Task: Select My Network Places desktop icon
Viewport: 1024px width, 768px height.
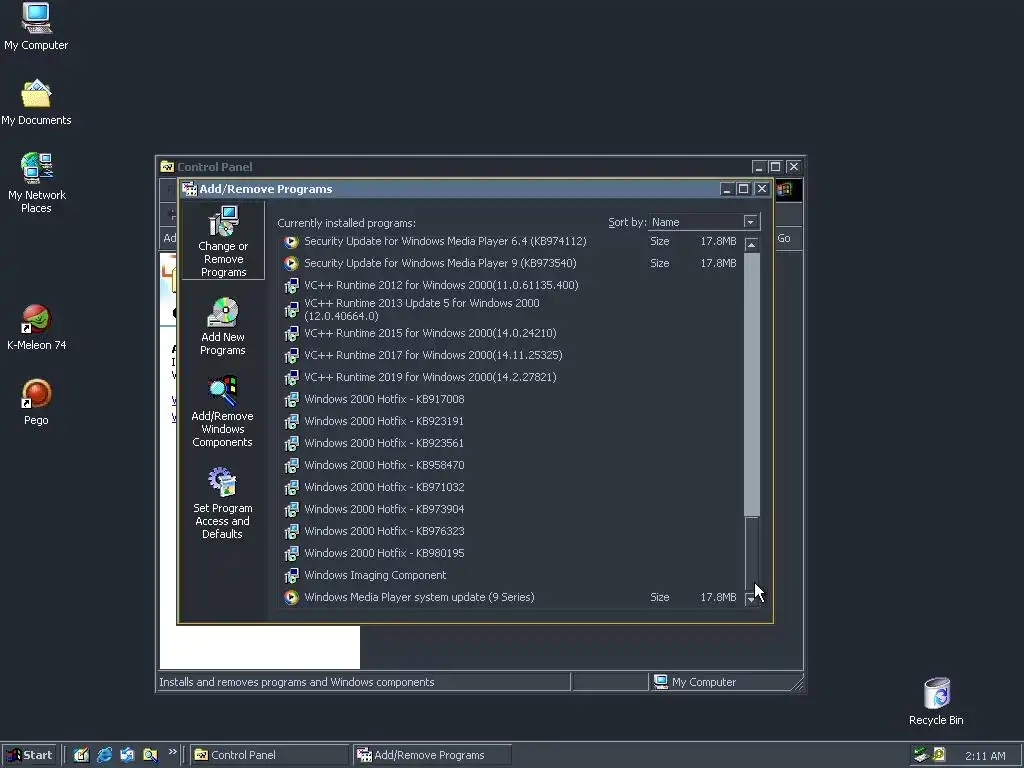Action: click(36, 183)
